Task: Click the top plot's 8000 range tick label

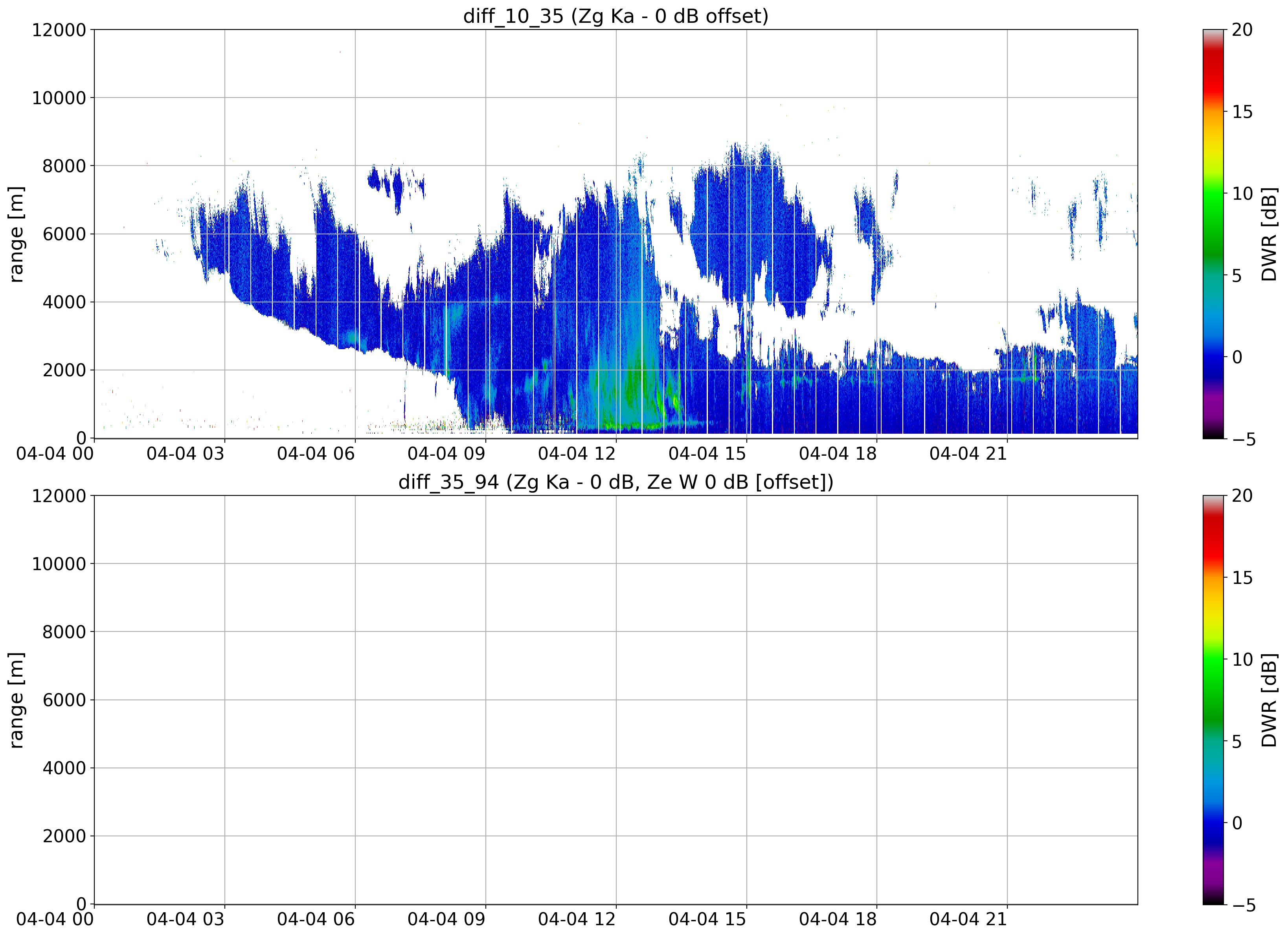Action: 64,166
